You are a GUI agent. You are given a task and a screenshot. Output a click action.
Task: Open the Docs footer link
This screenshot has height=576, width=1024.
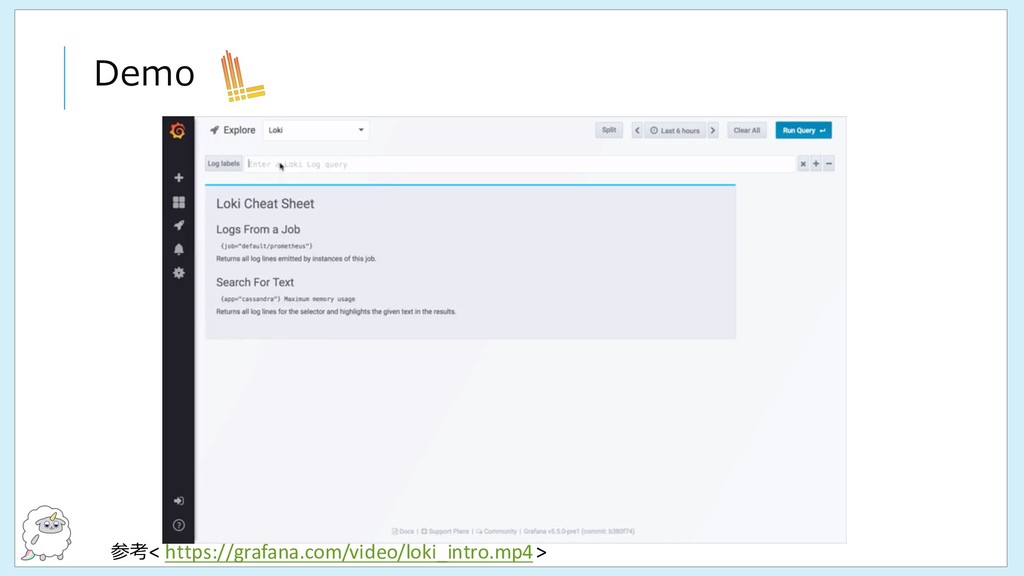coord(403,532)
